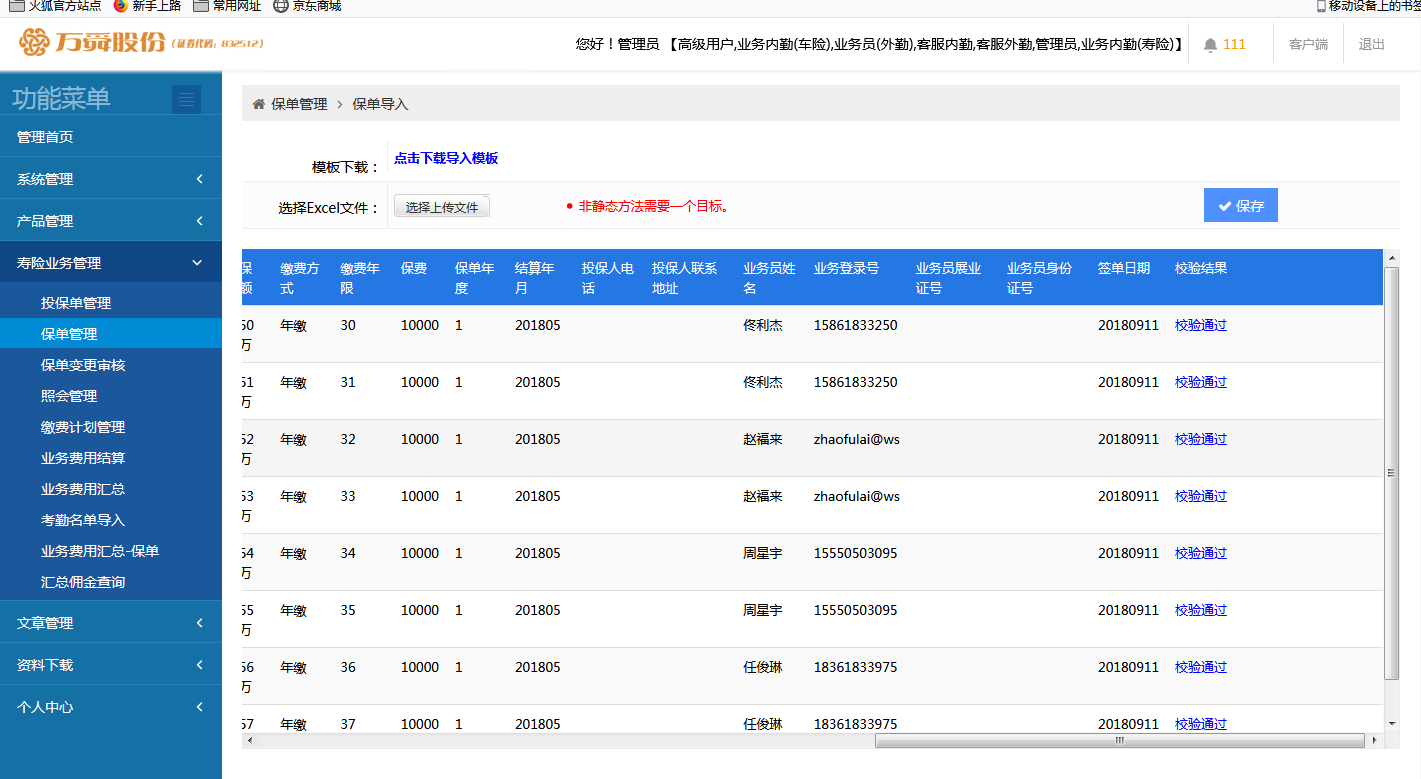Collapse the 寿险业务管理 menu
The image size is (1421, 779).
110,263
